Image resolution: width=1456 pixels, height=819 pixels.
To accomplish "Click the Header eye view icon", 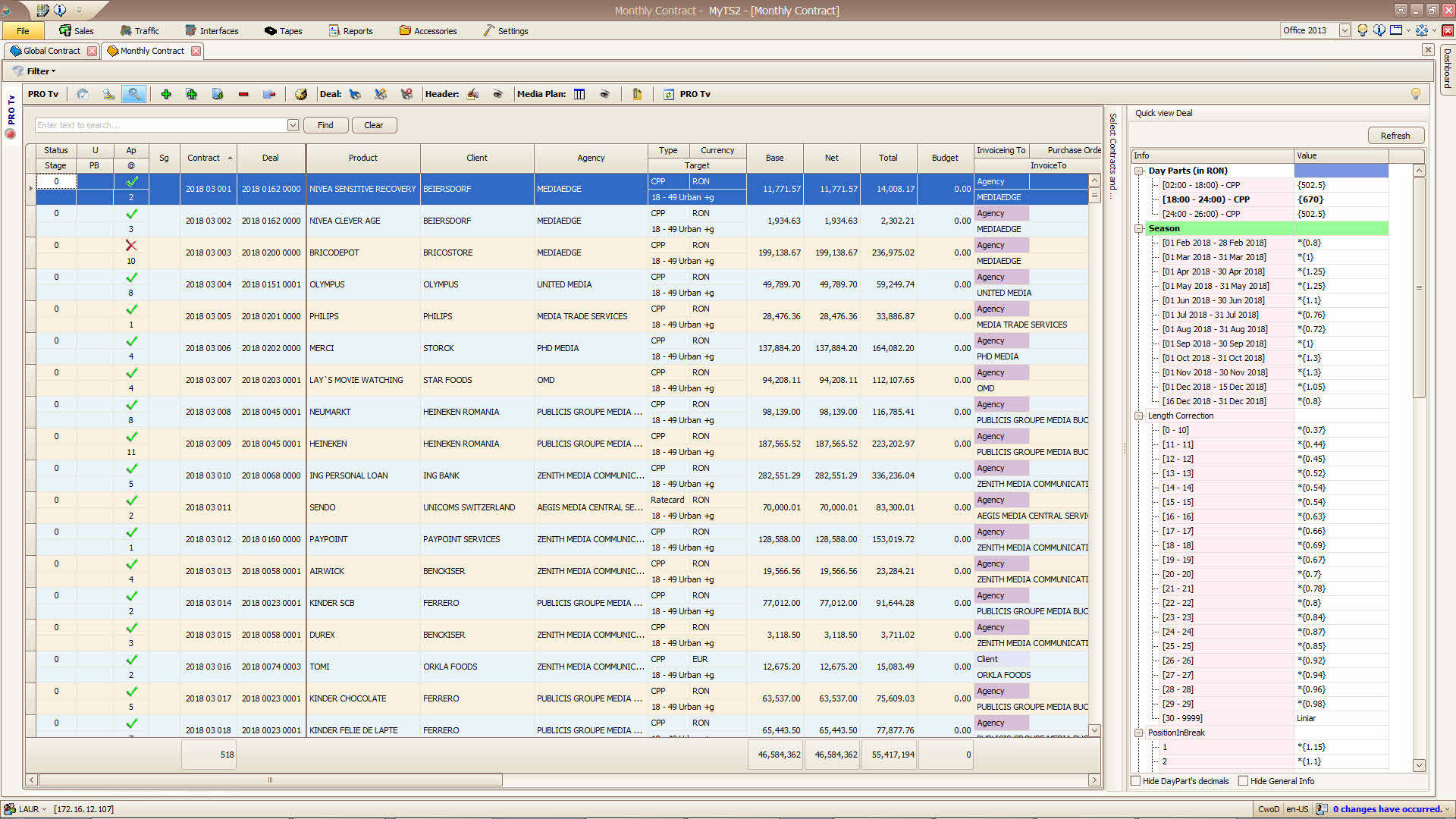I will (498, 94).
